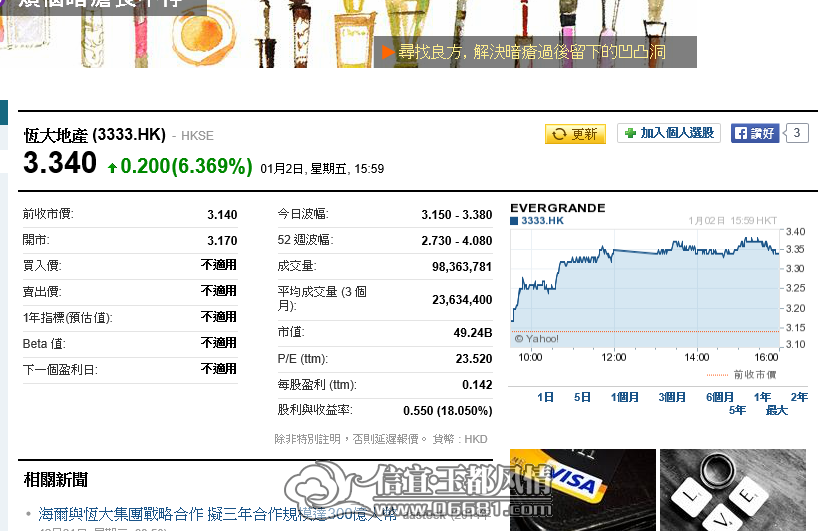Click the blue 3333.HK legend square

[514, 221]
